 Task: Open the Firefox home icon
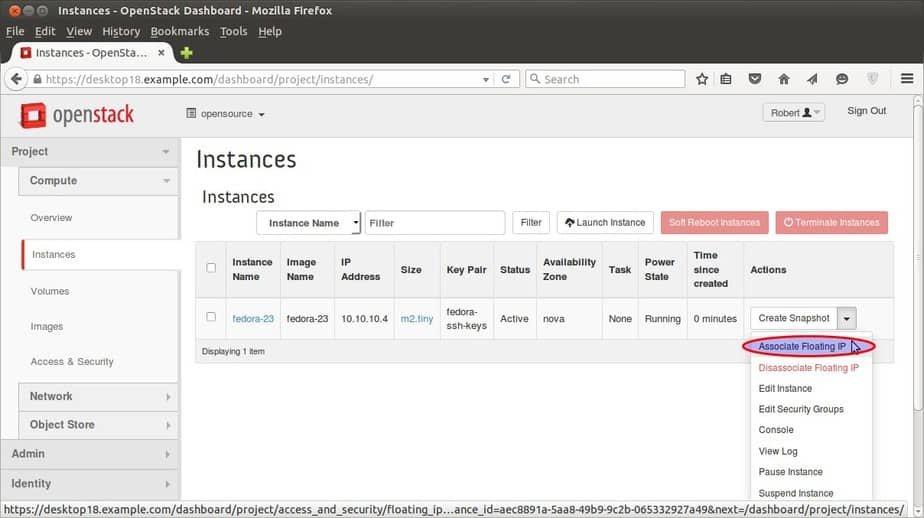click(x=783, y=79)
